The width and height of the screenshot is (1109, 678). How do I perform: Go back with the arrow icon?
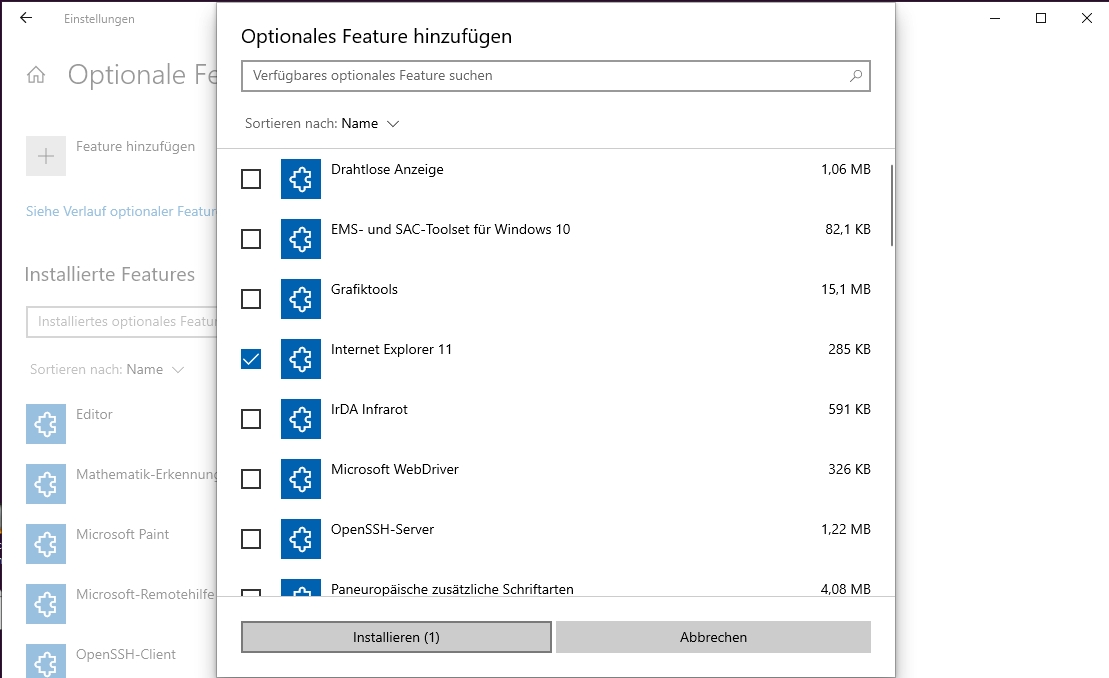pyautogui.click(x=26, y=18)
